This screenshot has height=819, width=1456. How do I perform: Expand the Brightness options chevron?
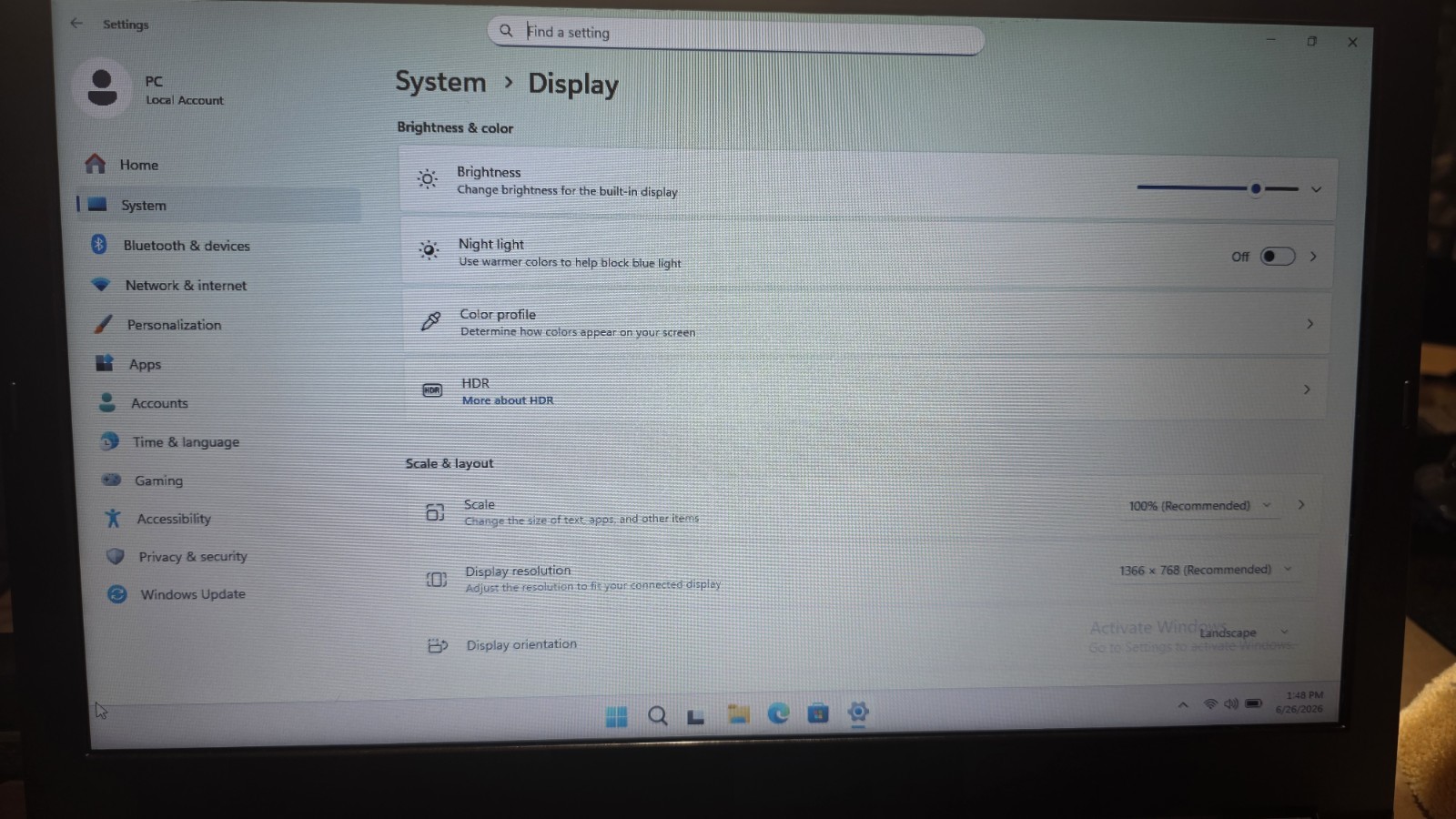[1316, 189]
